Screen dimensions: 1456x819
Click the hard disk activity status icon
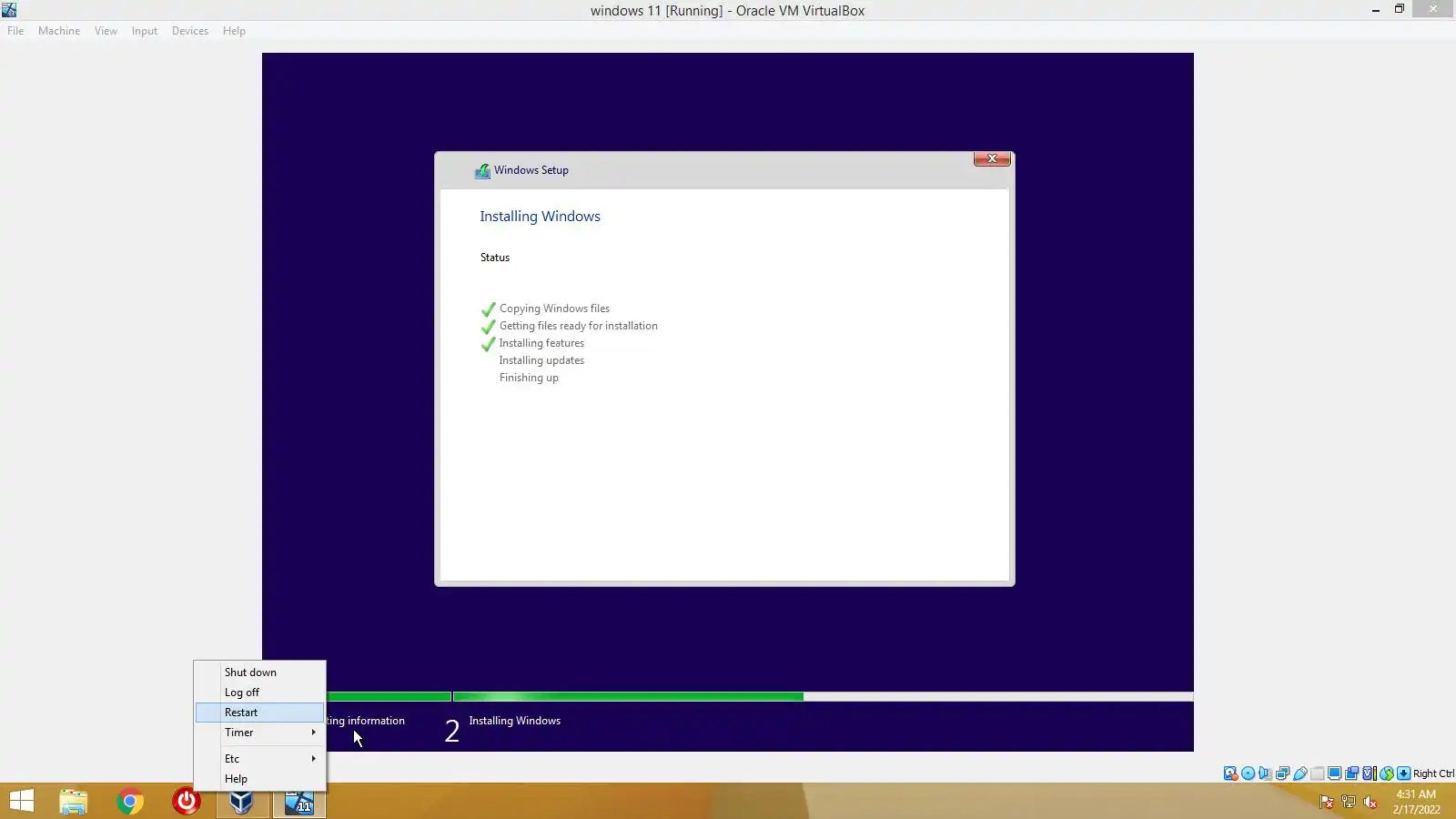(x=1230, y=773)
